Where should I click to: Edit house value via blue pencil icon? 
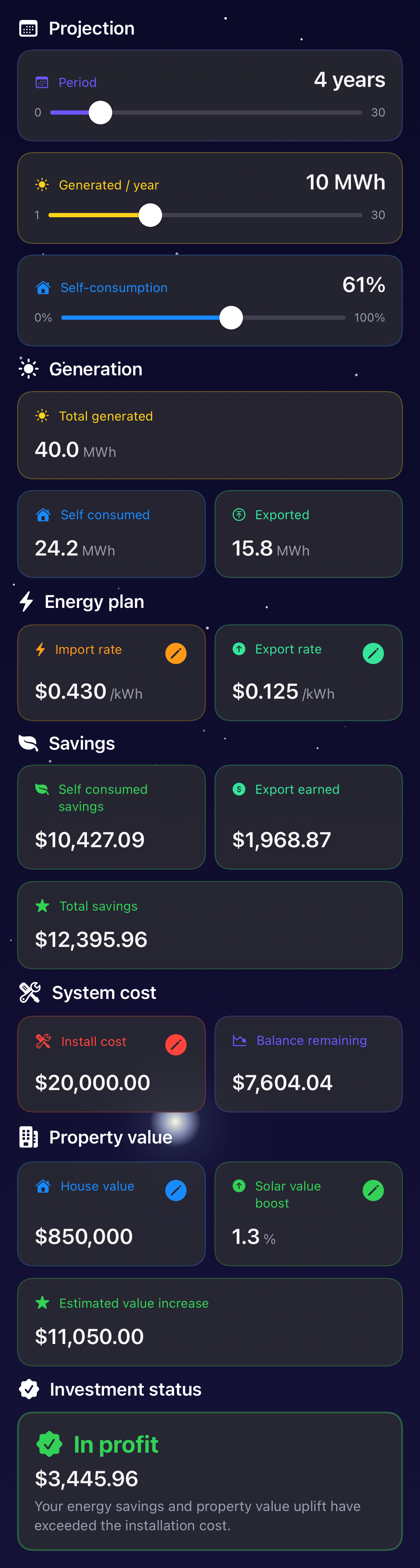click(x=176, y=1190)
